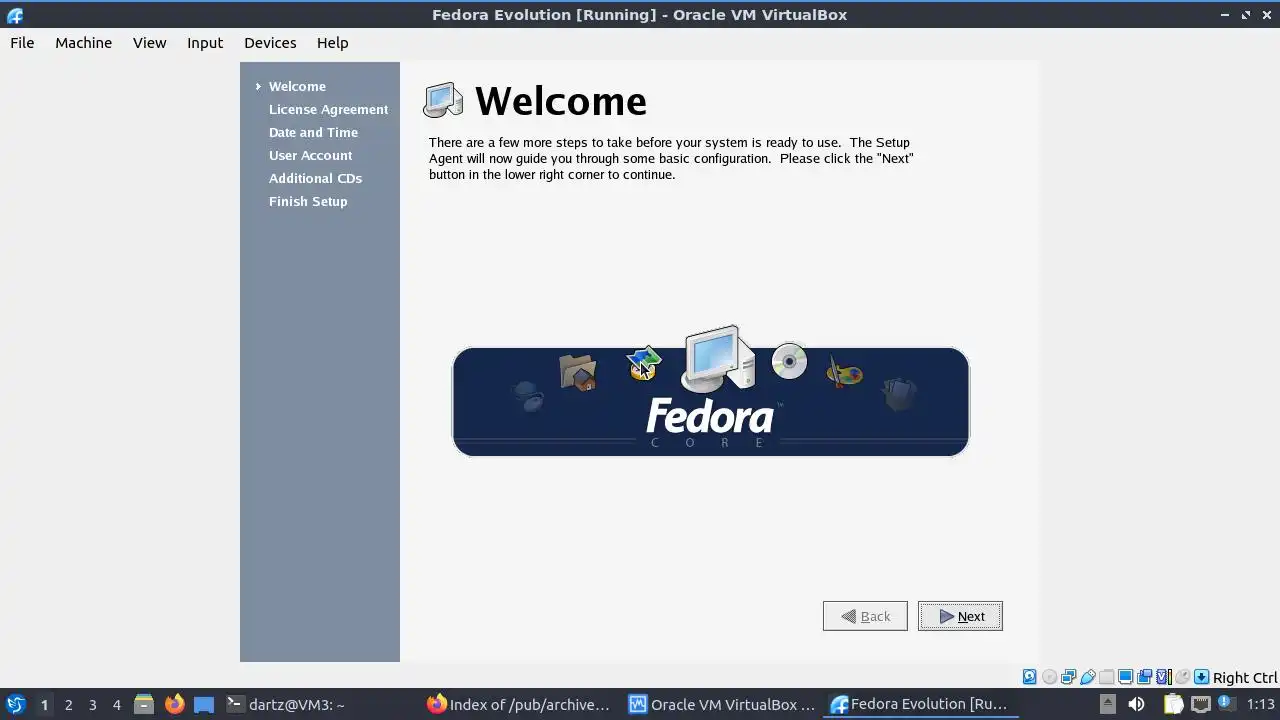Image resolution: width=1280 pixels, height=720 pixels.
Task: Launch Firefox from the taskbar quick-launch icon
Action: tap(174, 704)
